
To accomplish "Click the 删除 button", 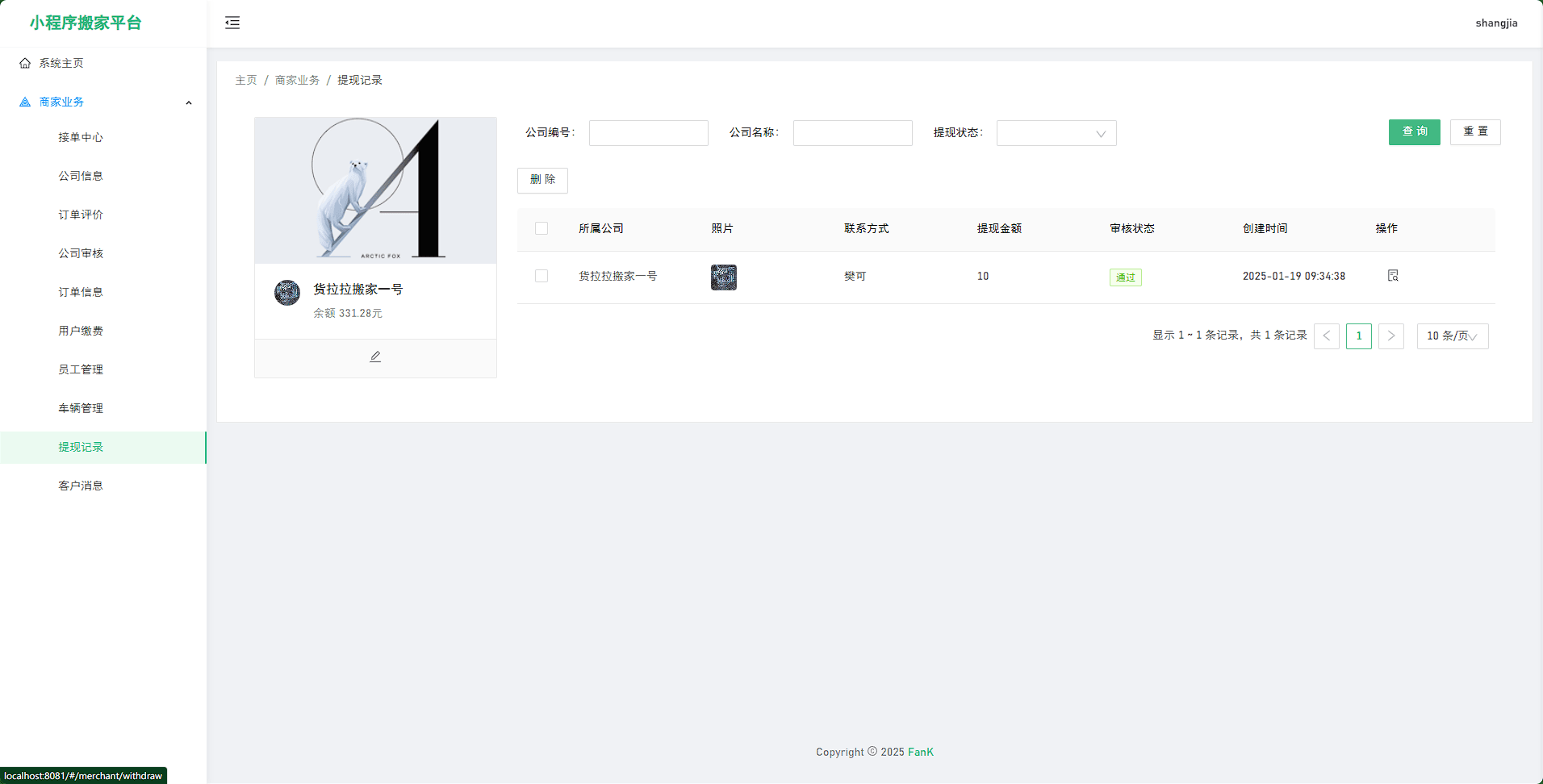I will (x=542, y=181).
